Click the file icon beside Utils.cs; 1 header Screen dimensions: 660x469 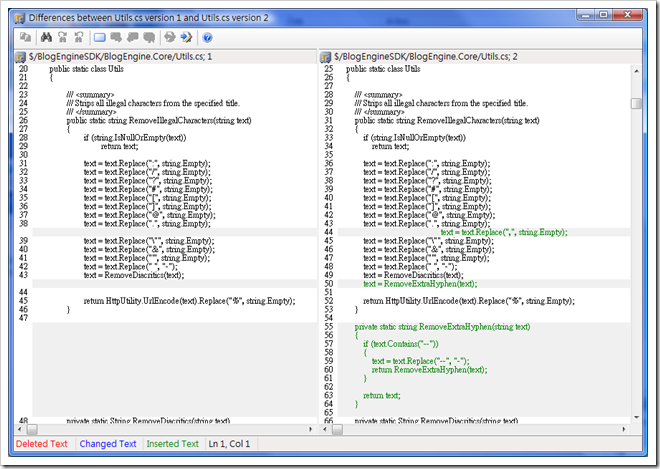coord(20,57)
